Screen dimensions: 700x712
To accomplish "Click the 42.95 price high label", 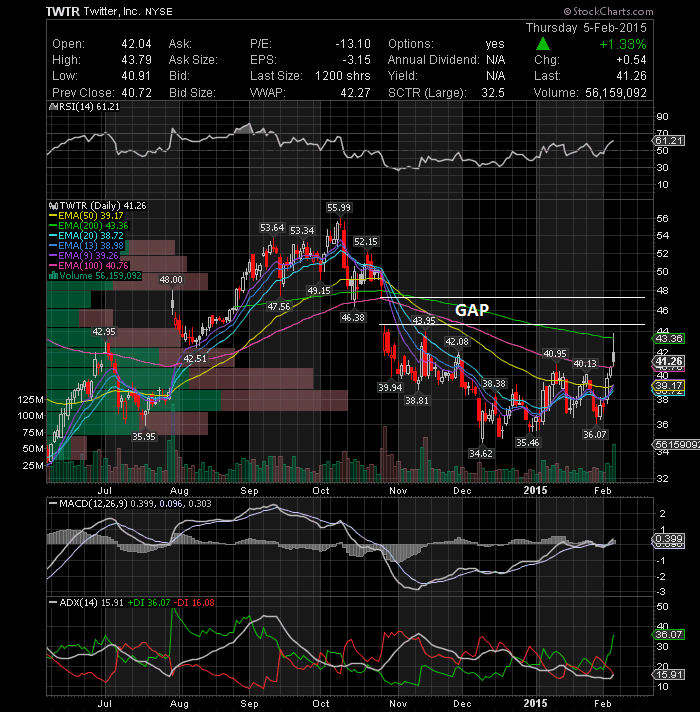I will click(104, 331).
